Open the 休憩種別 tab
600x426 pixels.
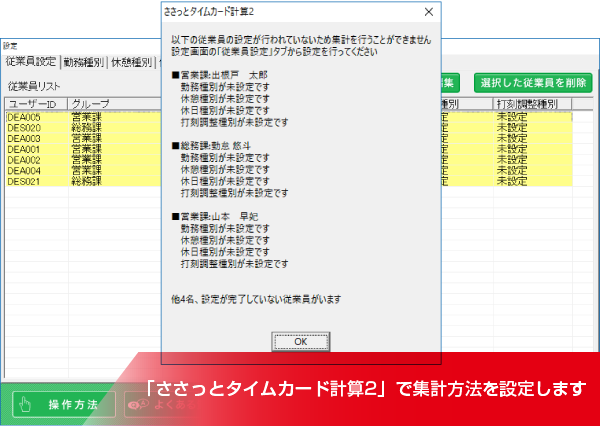point(131,62)
